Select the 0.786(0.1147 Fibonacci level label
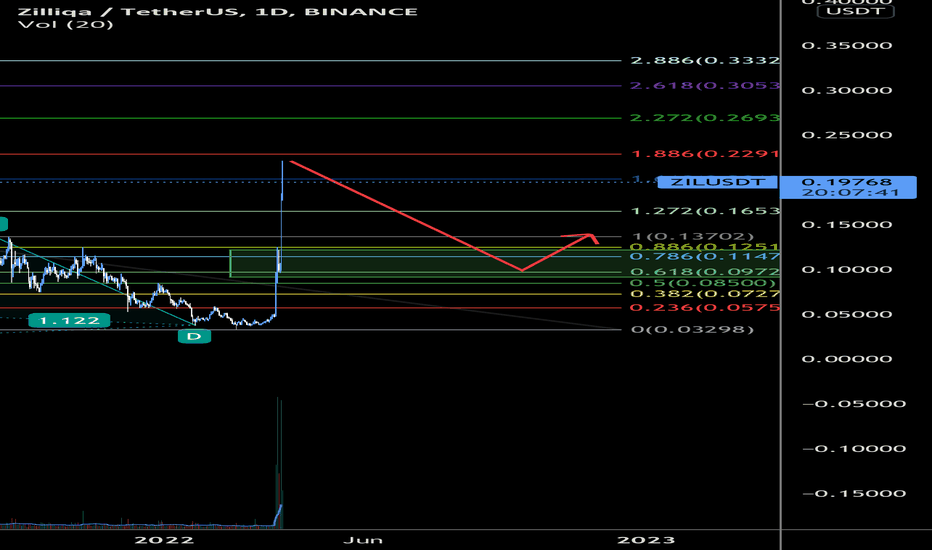This screenshot has height=550, width=932. [705, 256]
